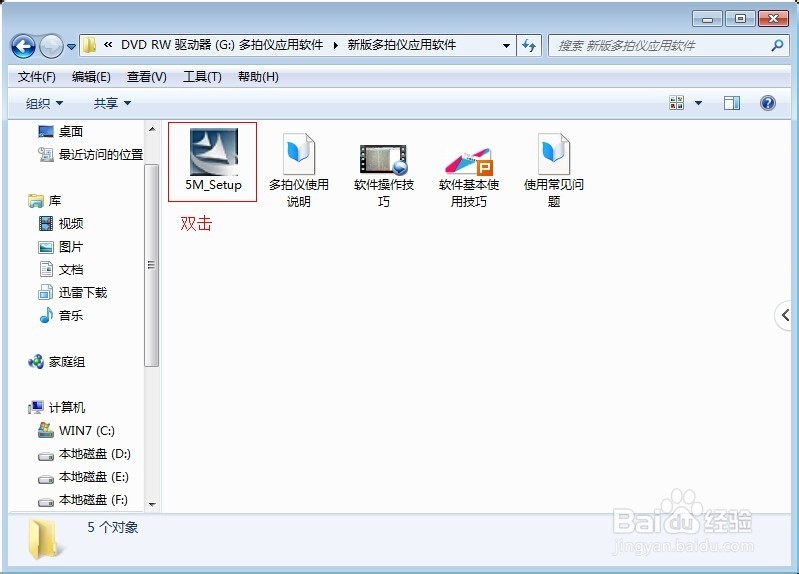Select 桌面 in navigation pane

coord(61,132)
